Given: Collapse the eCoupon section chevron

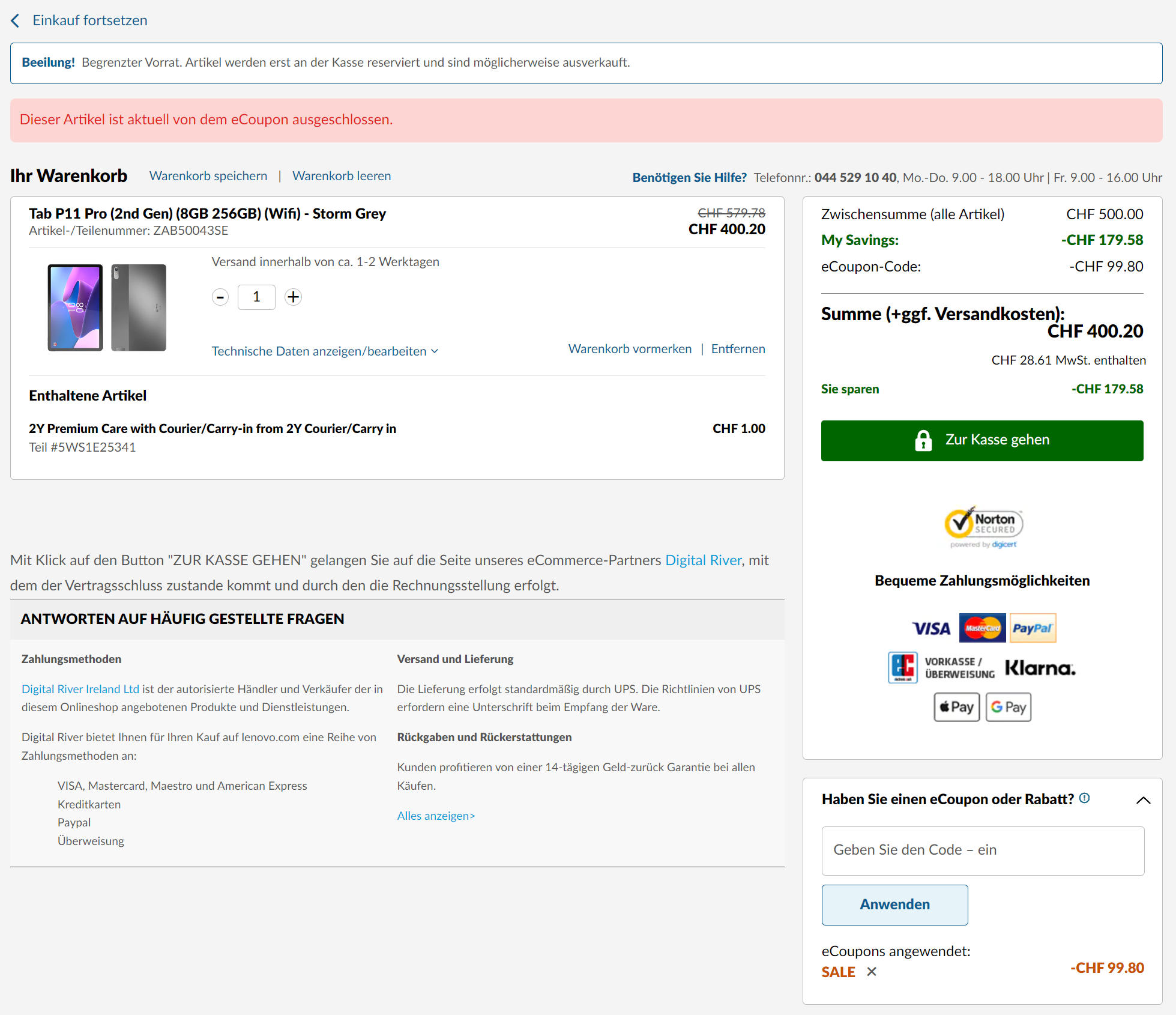Looking at the screenshot, I should [x=1143, y=800].
